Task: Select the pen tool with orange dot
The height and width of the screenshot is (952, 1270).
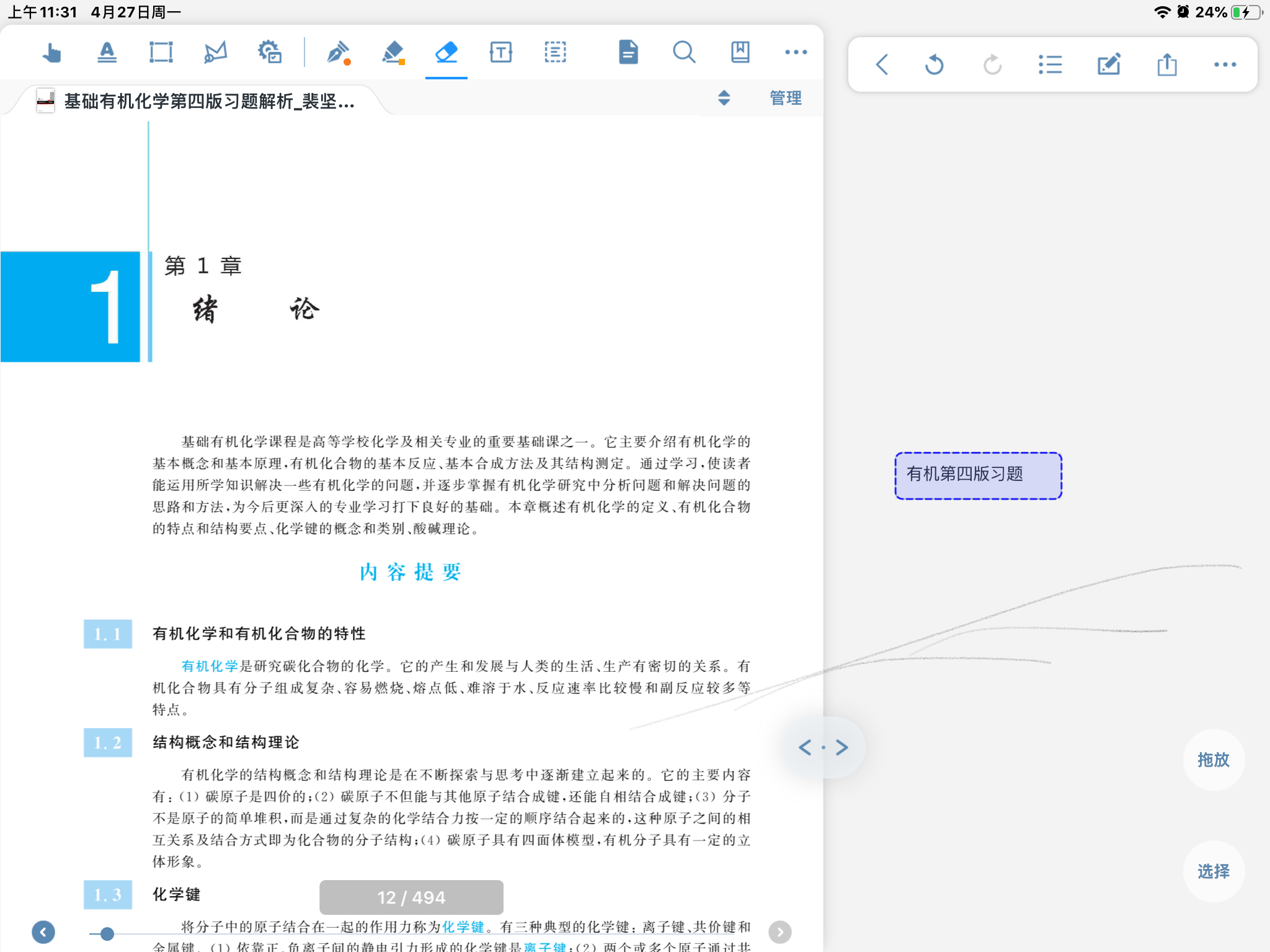Action: click(339, 53)
